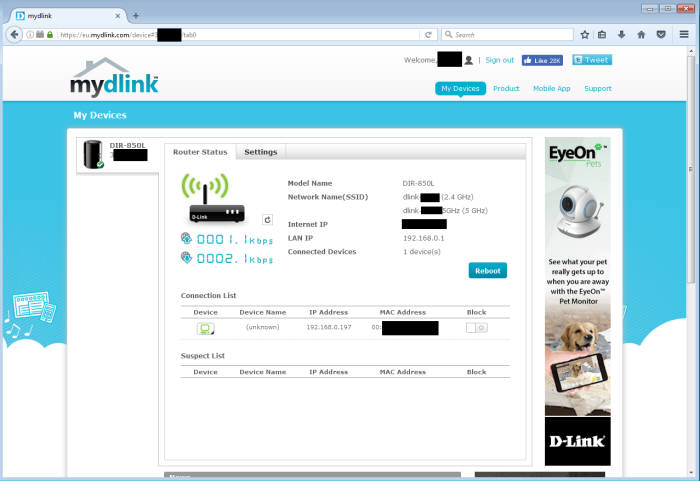Click the download speed icon
Image resolution: width=700 pixels, height=481 pixels.
pos(186,257)
